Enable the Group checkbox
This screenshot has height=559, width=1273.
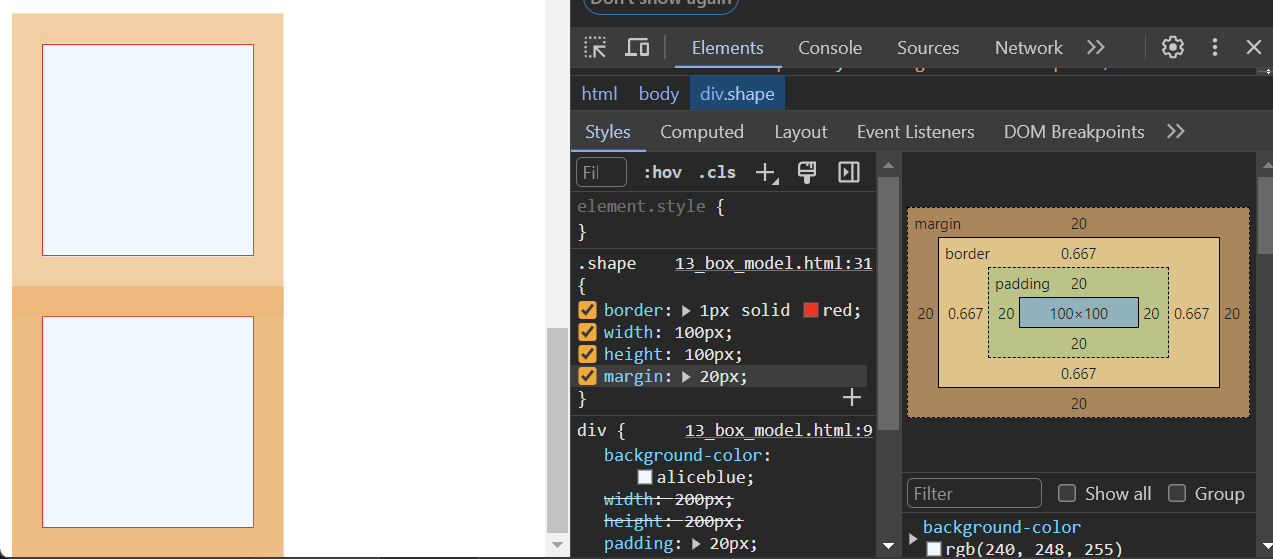click(1177, 493)
